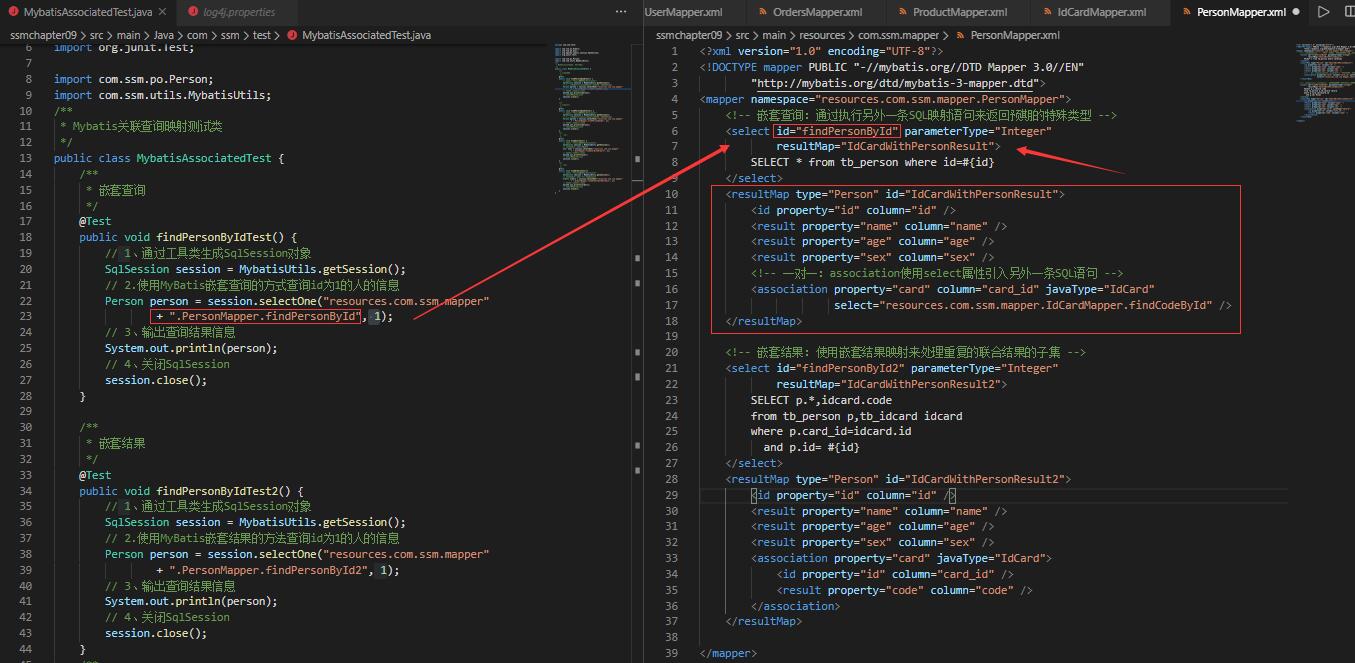1355x663 pixels.
Task: Open ssm breadcrumb segment in left editor
Action: [230, 35]
